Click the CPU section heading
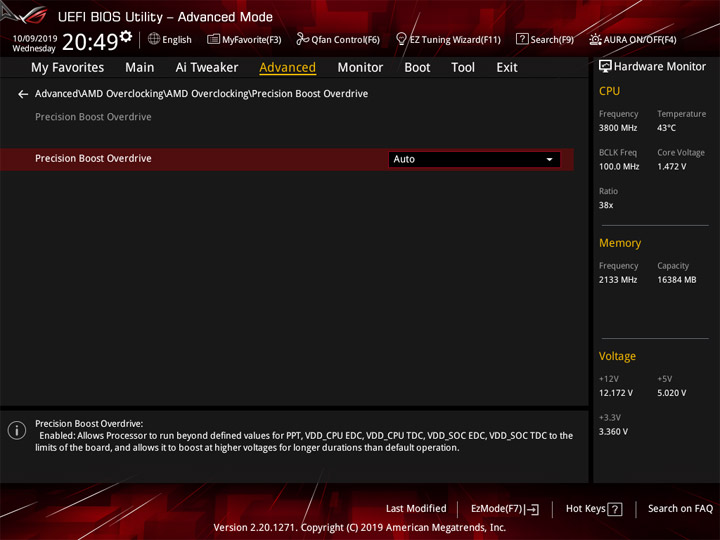The height and width of the screenshot is (540, 720). click(x=609, y=91)
